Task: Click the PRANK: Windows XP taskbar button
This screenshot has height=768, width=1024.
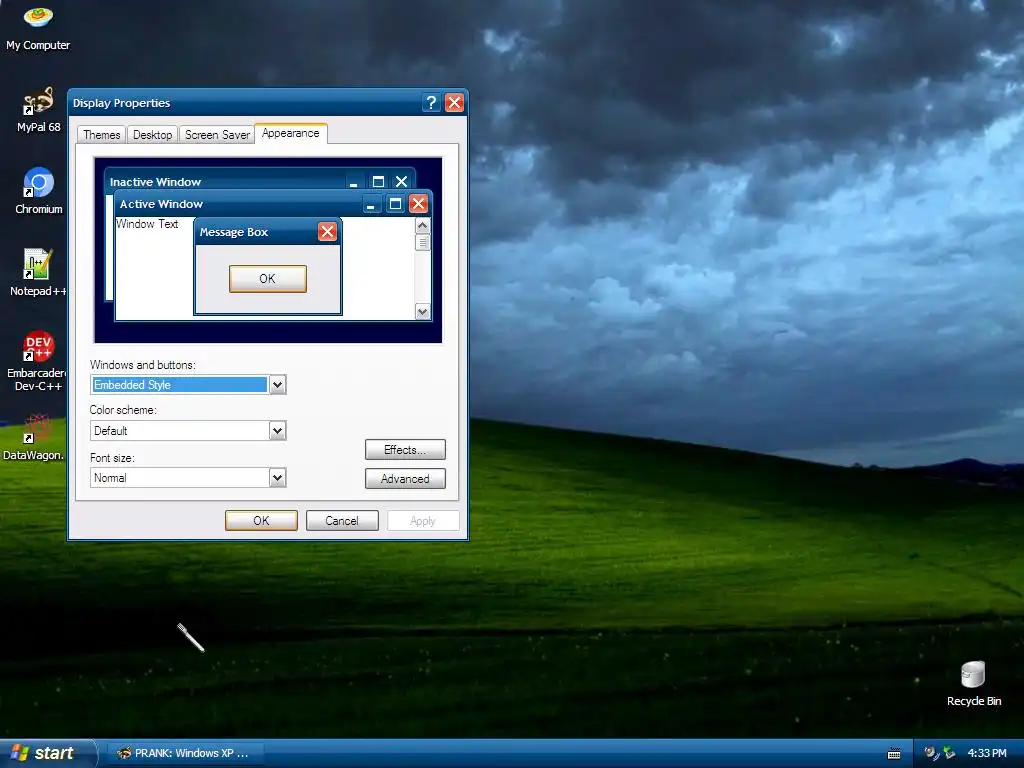Action: (185, 753)
